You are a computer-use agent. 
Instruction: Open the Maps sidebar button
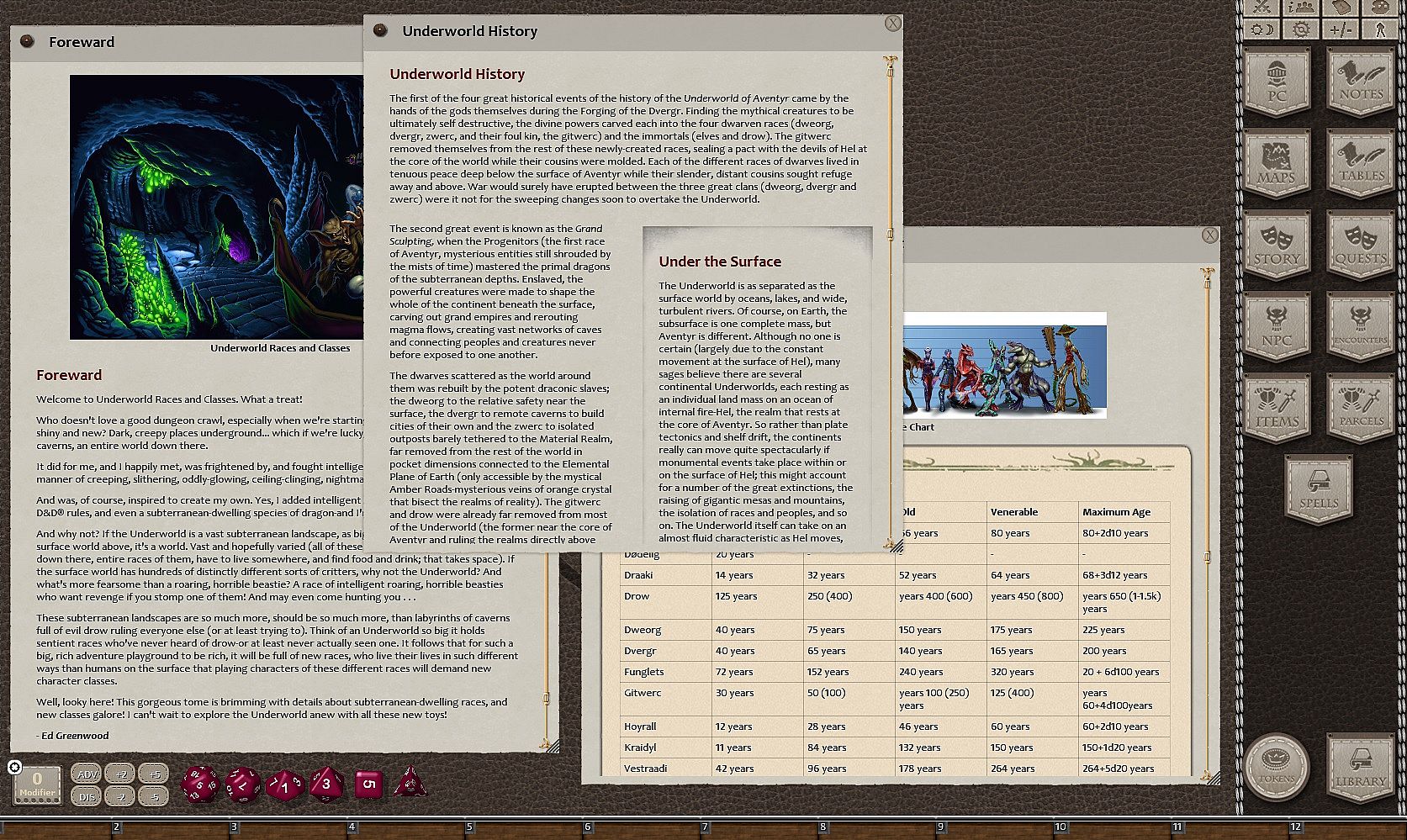click(x=1277, y=163)
